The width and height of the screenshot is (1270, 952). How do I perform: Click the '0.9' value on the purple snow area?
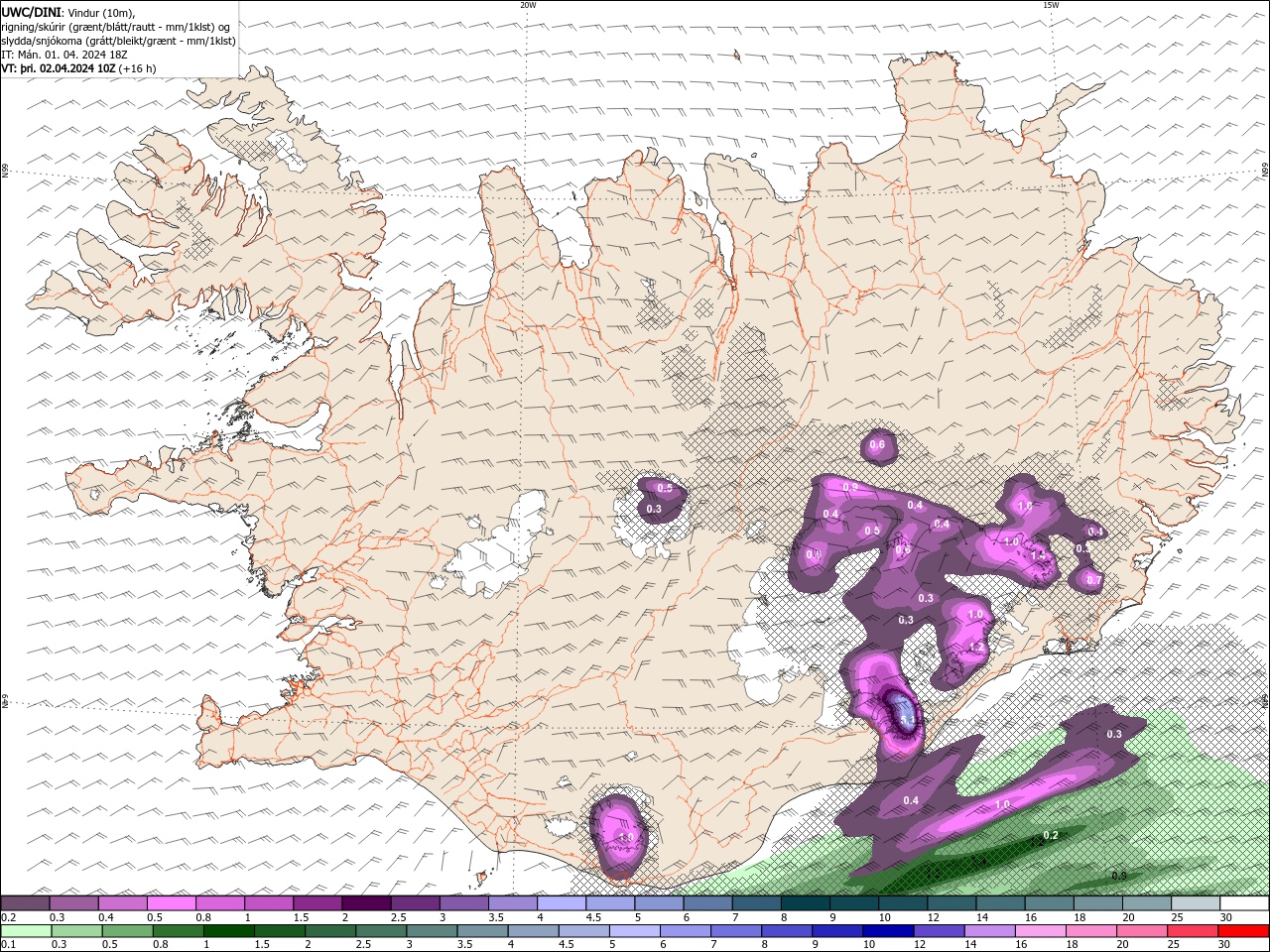click(x=850, y=487)
